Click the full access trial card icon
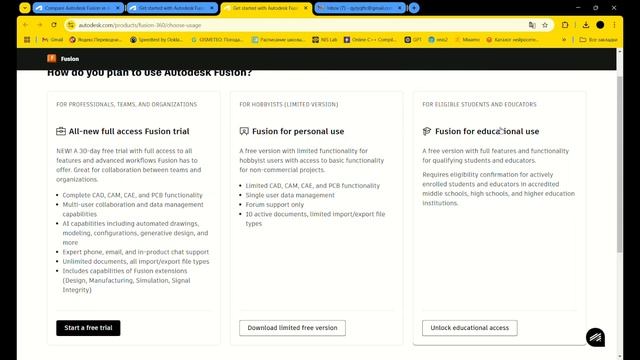This screenshot has height=360, width=640. pos(61,131)
